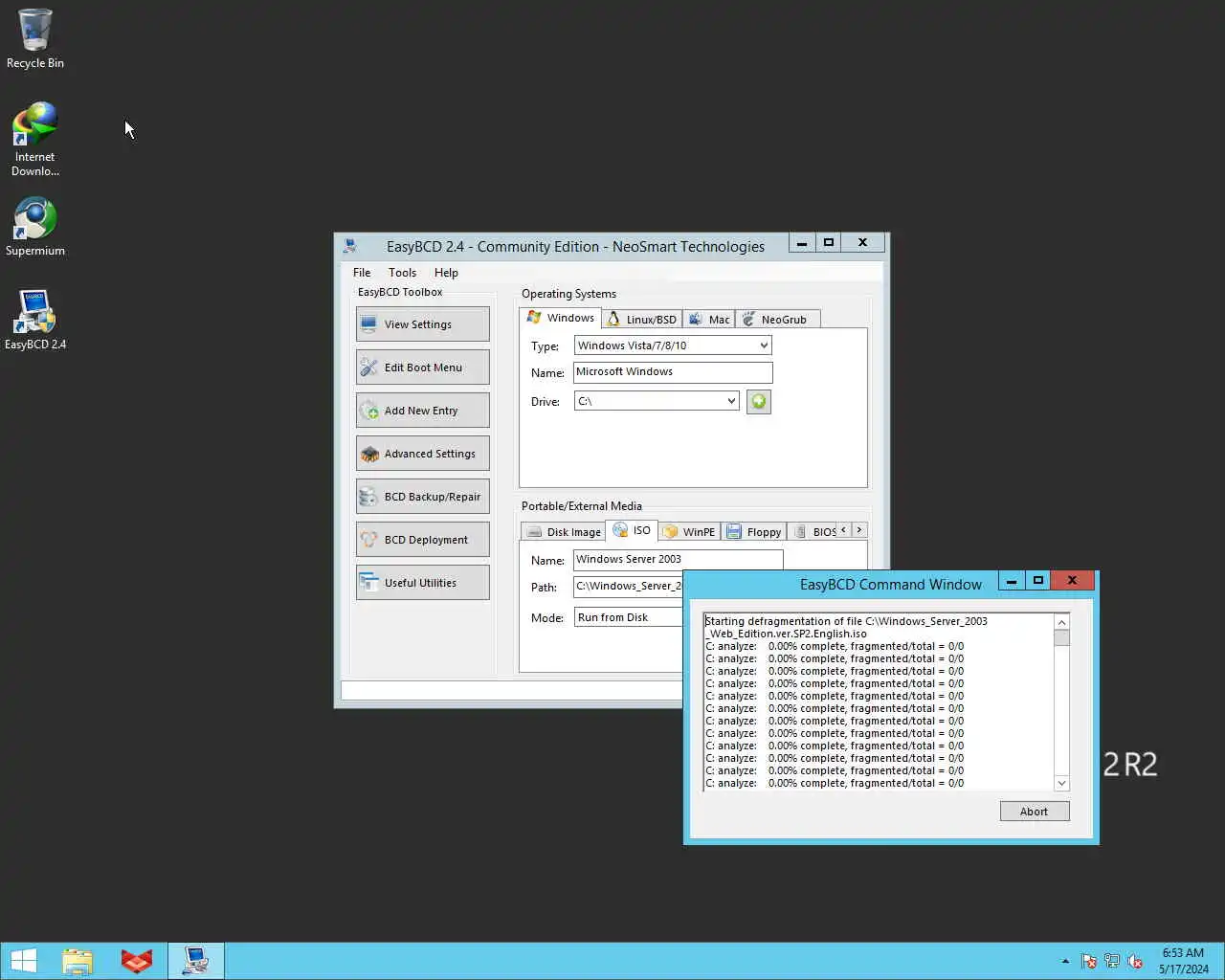Click the command window scrollbar down arrow
The width and height of the screenshot is (1225, 980).
1061,783
